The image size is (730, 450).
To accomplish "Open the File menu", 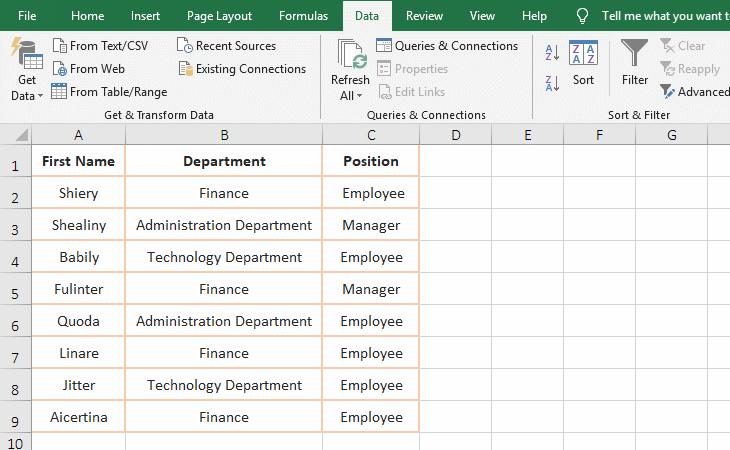I will [27, 16].
